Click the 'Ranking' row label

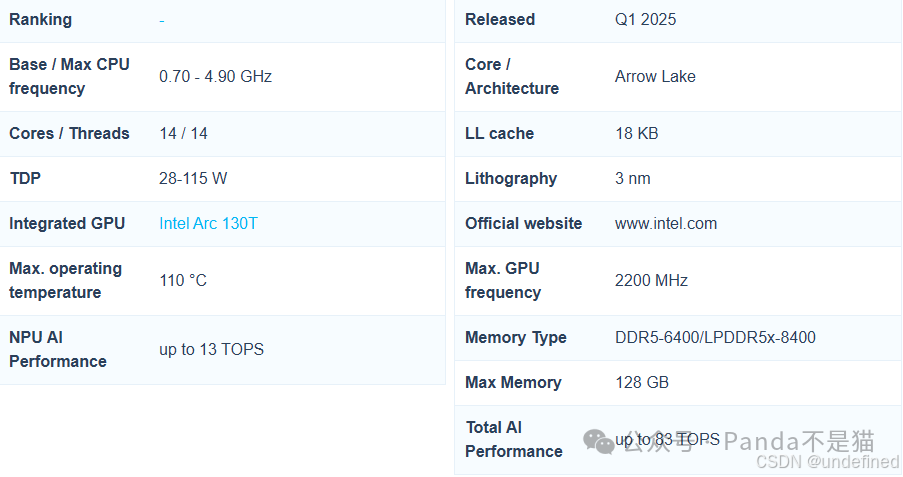click(40, 20)
